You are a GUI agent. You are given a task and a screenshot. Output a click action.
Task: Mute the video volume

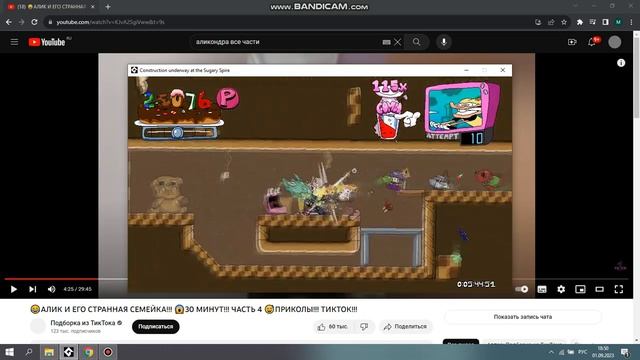pyautogui.click(x=51, y=289)
